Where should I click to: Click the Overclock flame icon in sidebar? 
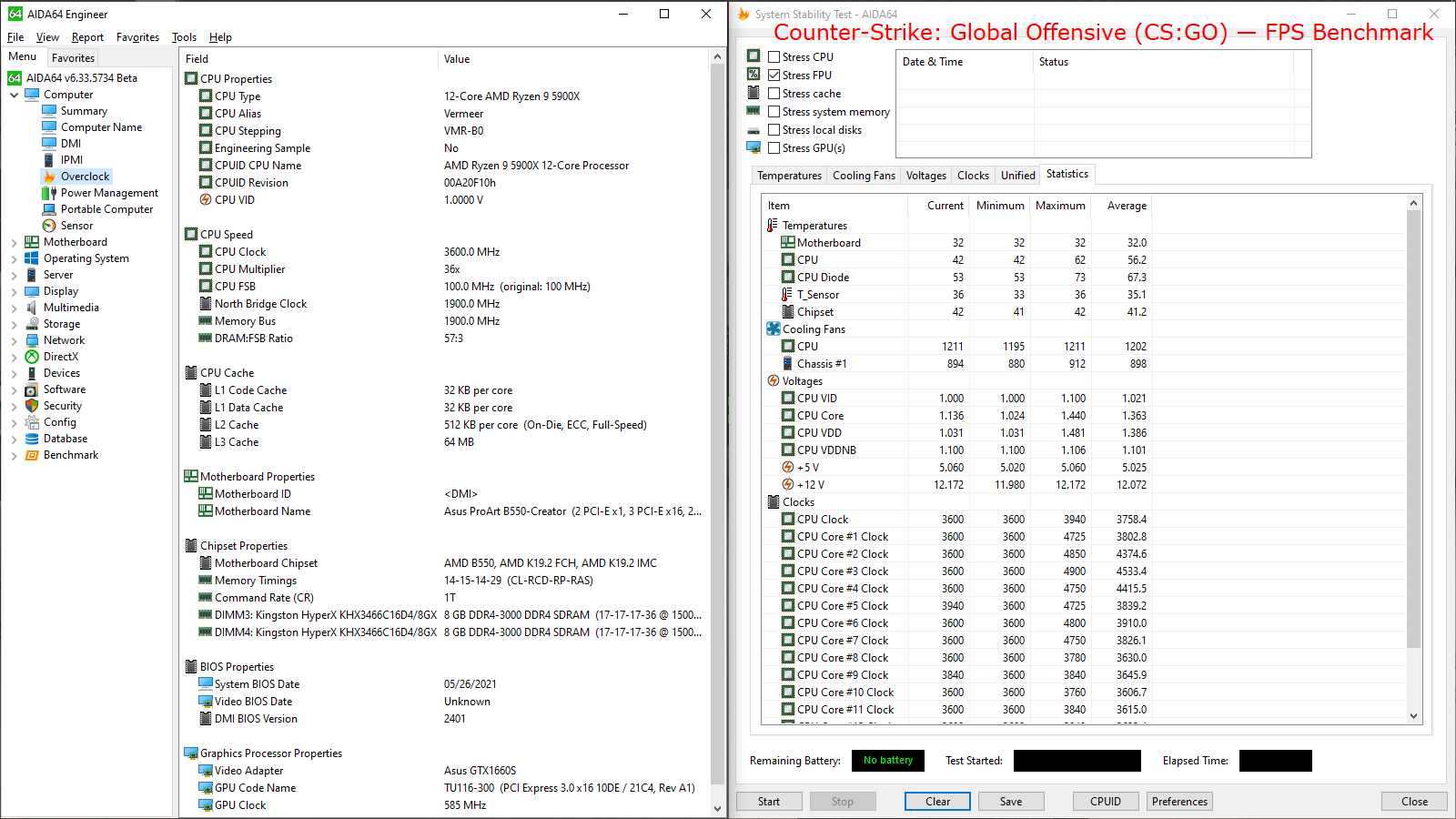tap(49, 177)
